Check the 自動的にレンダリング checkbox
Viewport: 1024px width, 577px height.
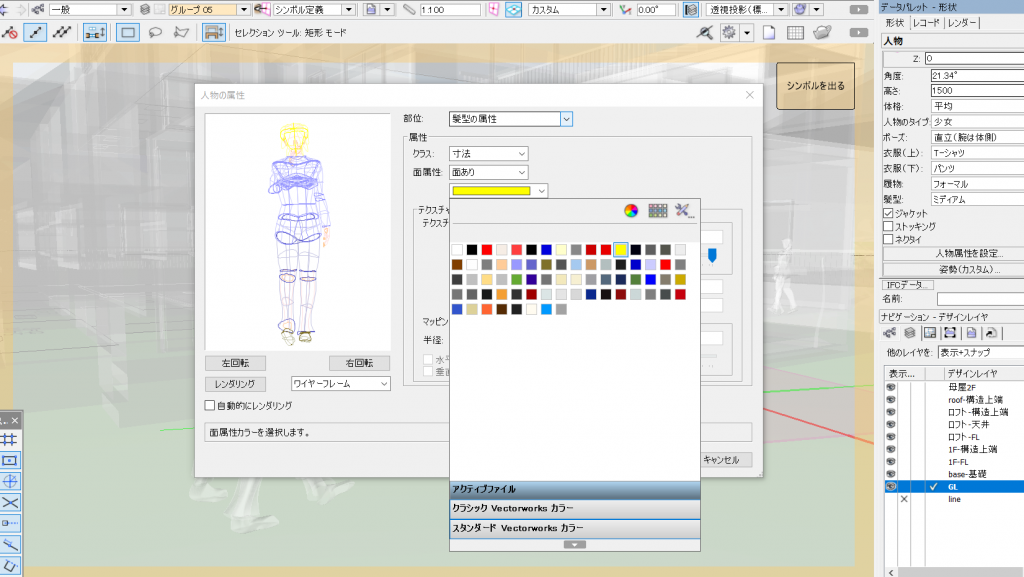click(210, 406)
